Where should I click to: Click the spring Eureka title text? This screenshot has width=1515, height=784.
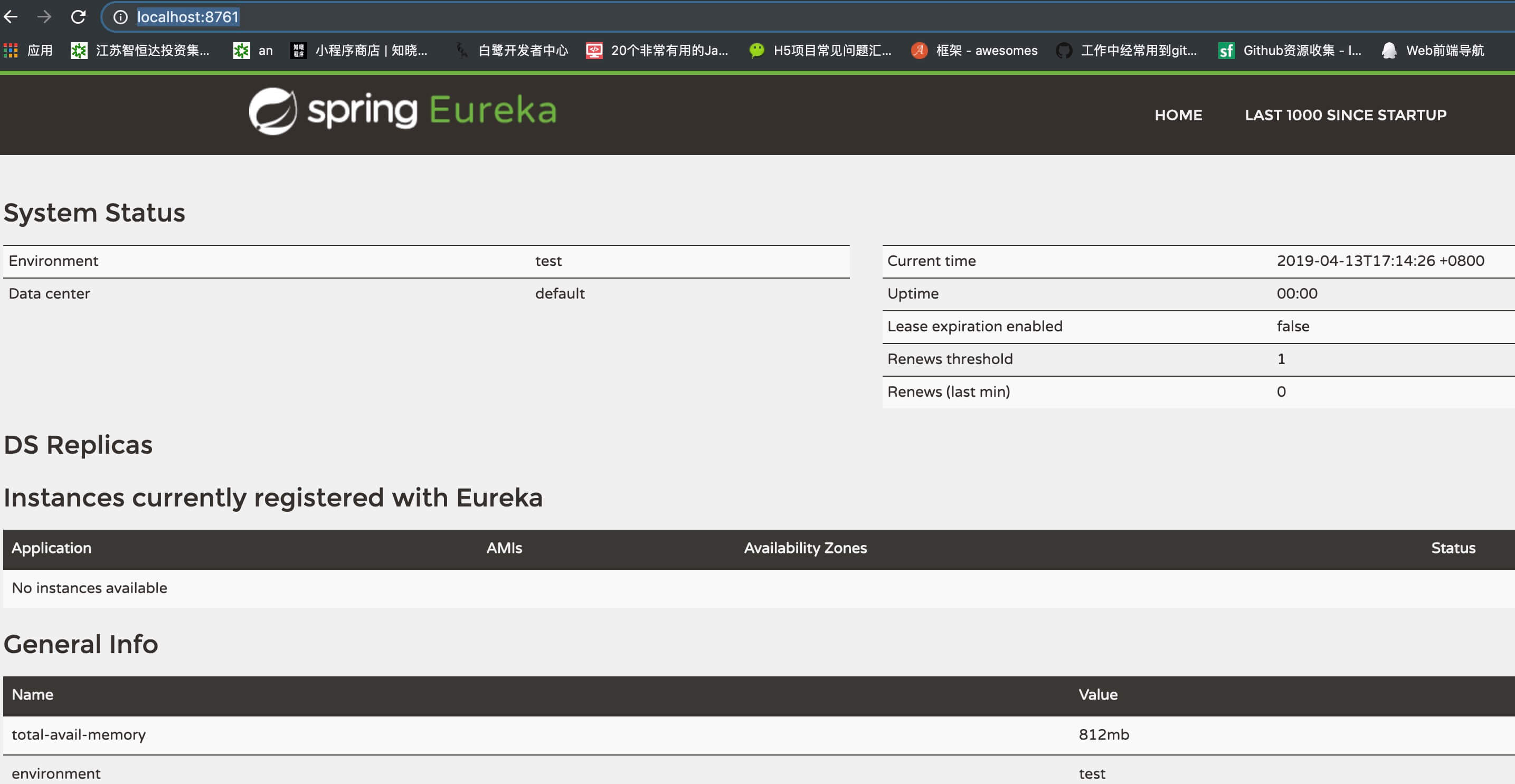click(x=432, y=110)
